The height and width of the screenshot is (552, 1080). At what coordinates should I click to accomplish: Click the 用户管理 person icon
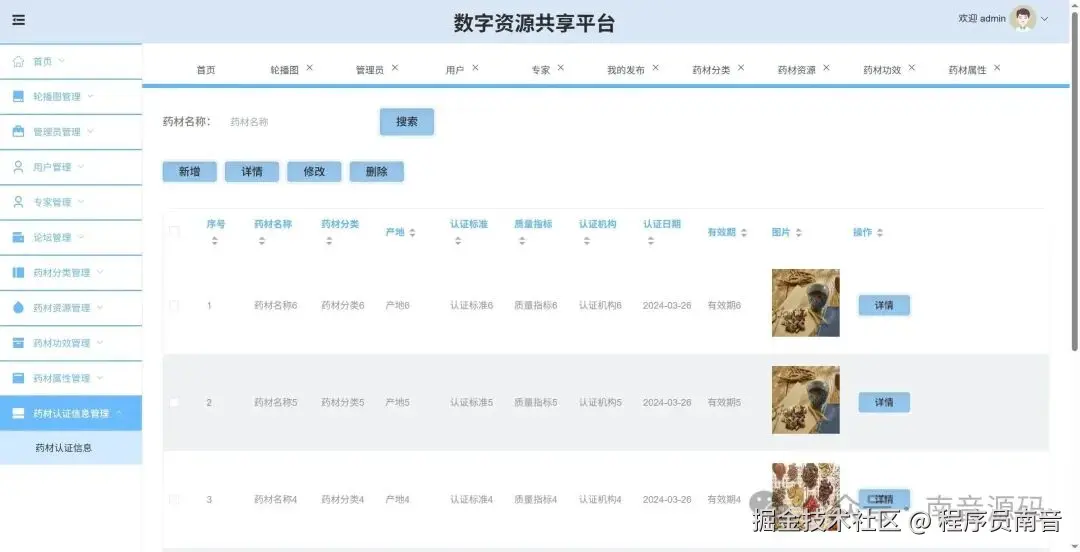click(19, 167)
